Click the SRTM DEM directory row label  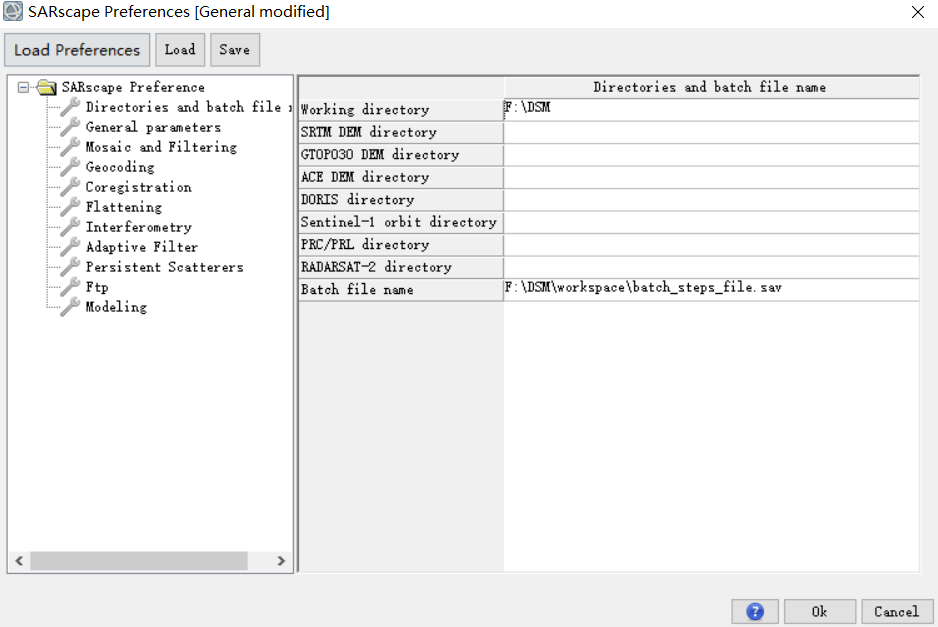tap(401, 132)
